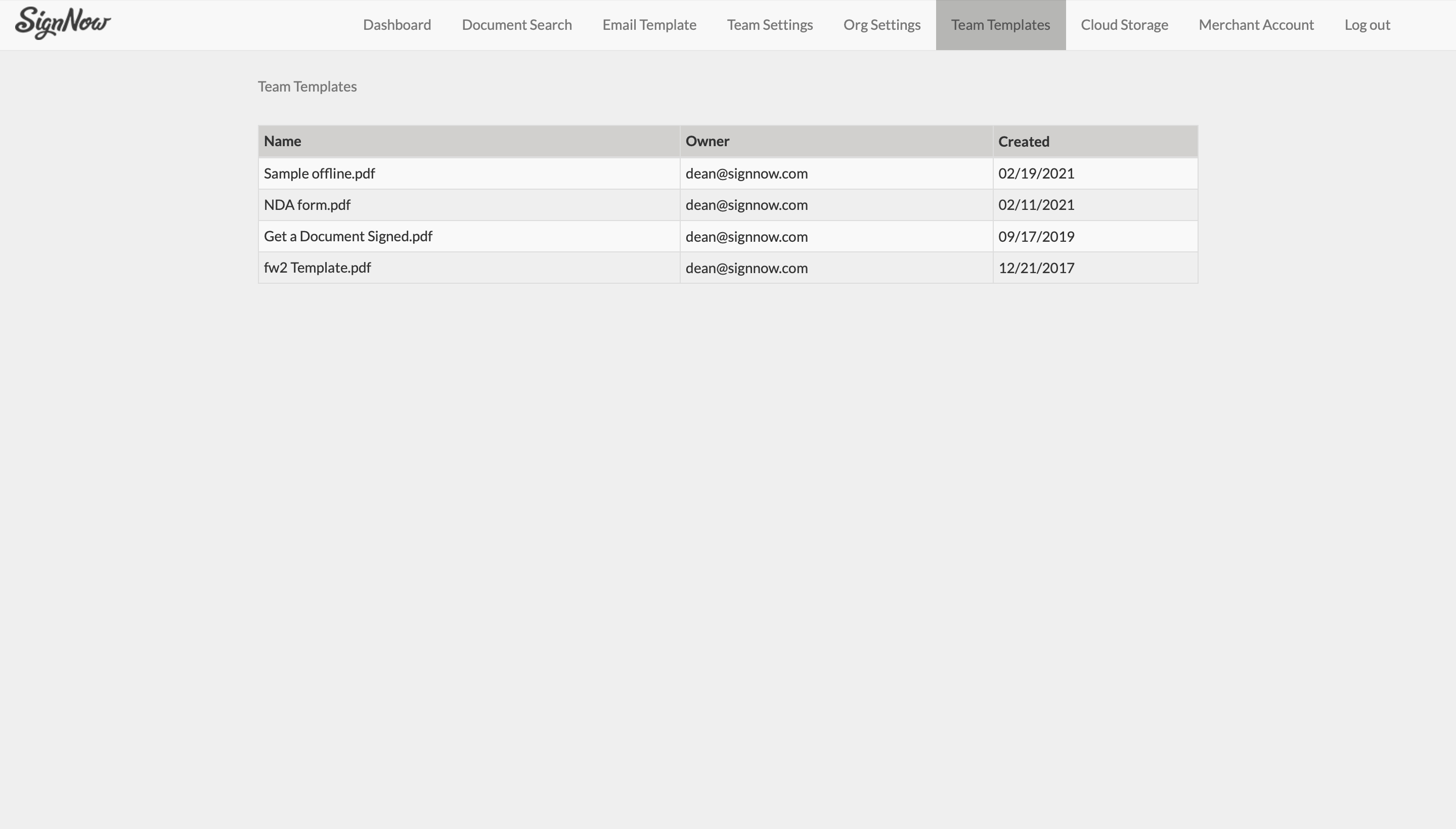Open the Dashboard page

tap(396, 25)
